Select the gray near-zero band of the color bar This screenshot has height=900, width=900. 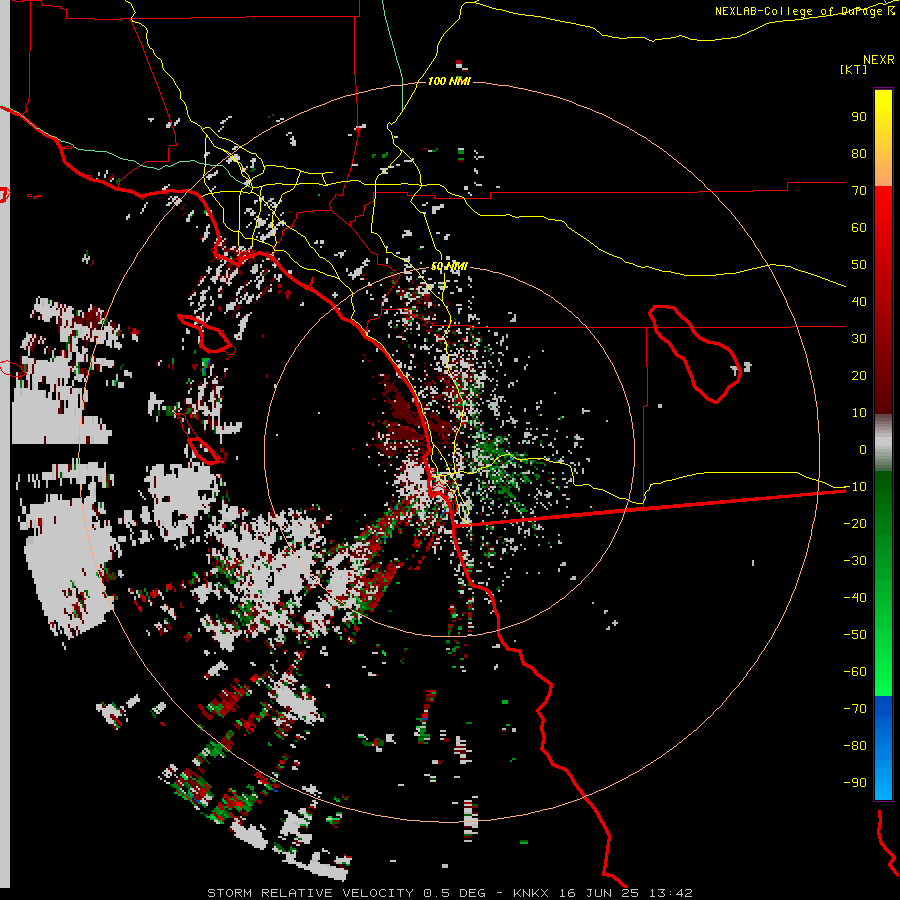coord(883,443)
